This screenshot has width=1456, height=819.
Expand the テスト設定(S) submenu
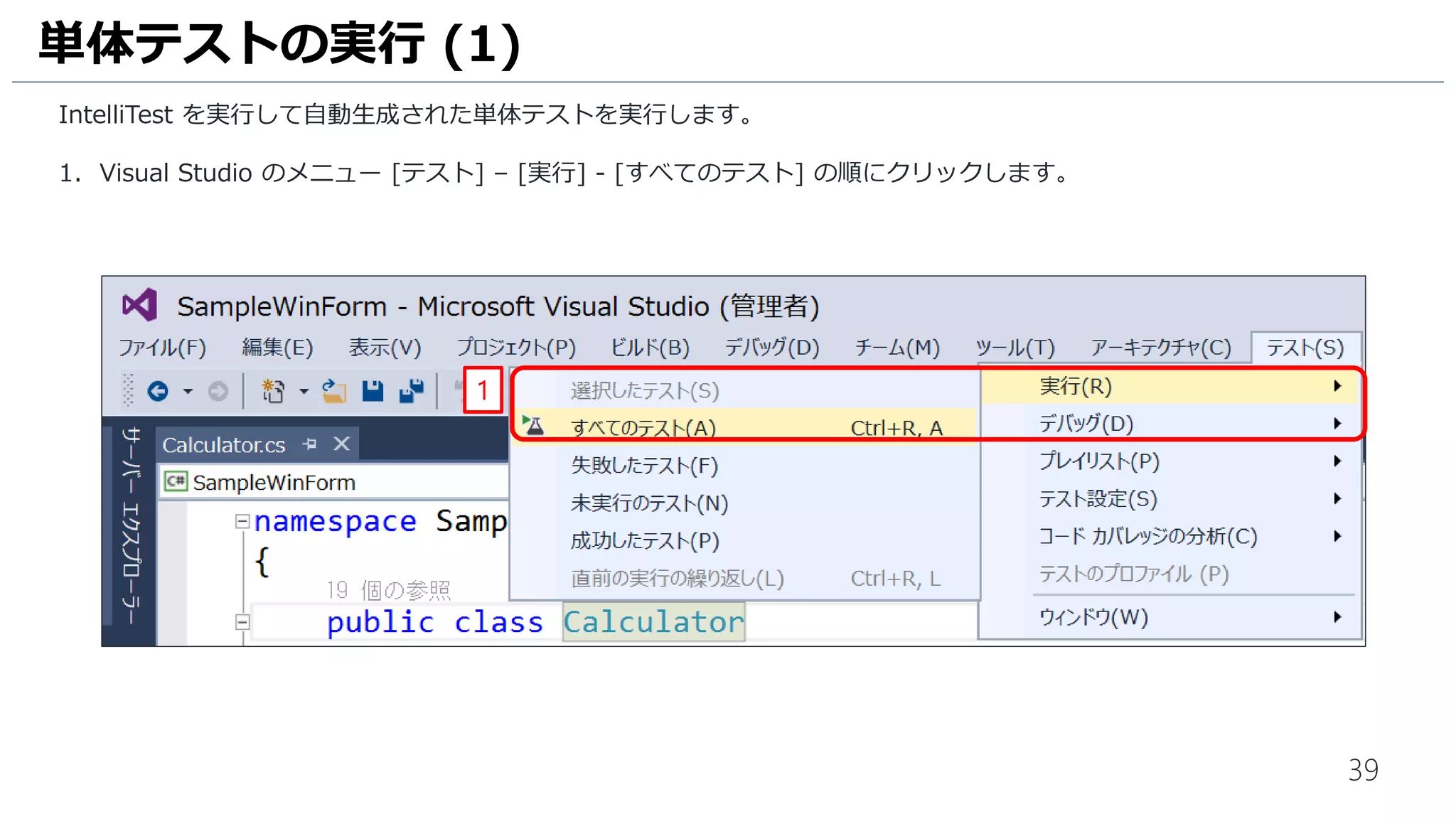click(1170, 499)
